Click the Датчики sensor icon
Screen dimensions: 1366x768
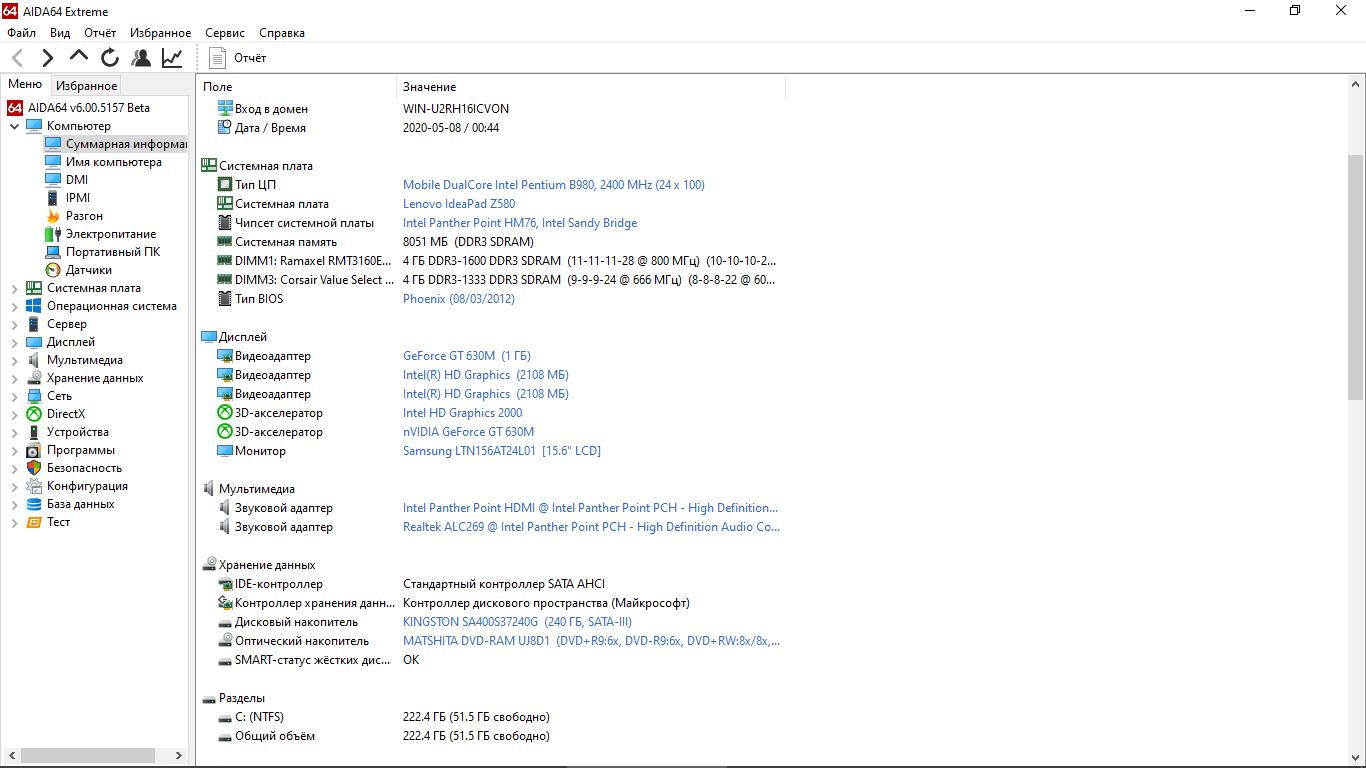pos(53,270)
